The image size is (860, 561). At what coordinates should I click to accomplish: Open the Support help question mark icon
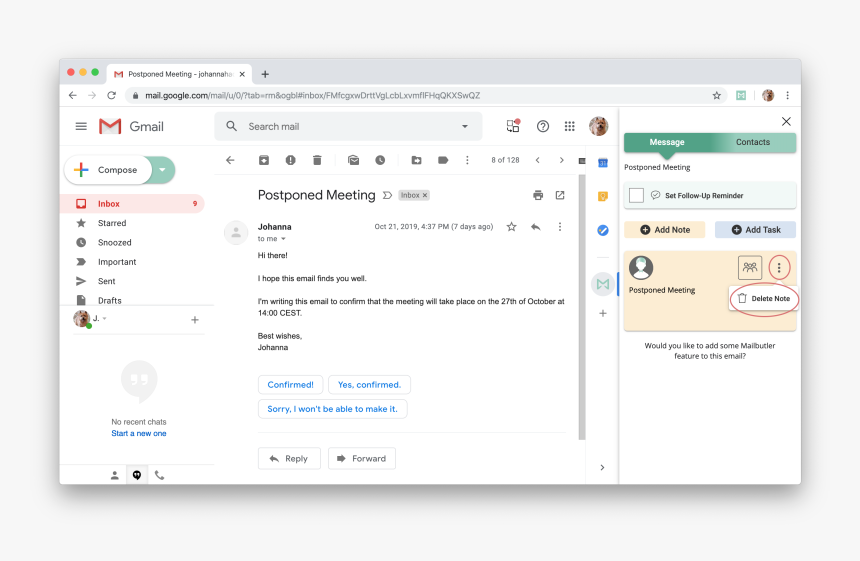pos(543,126)
